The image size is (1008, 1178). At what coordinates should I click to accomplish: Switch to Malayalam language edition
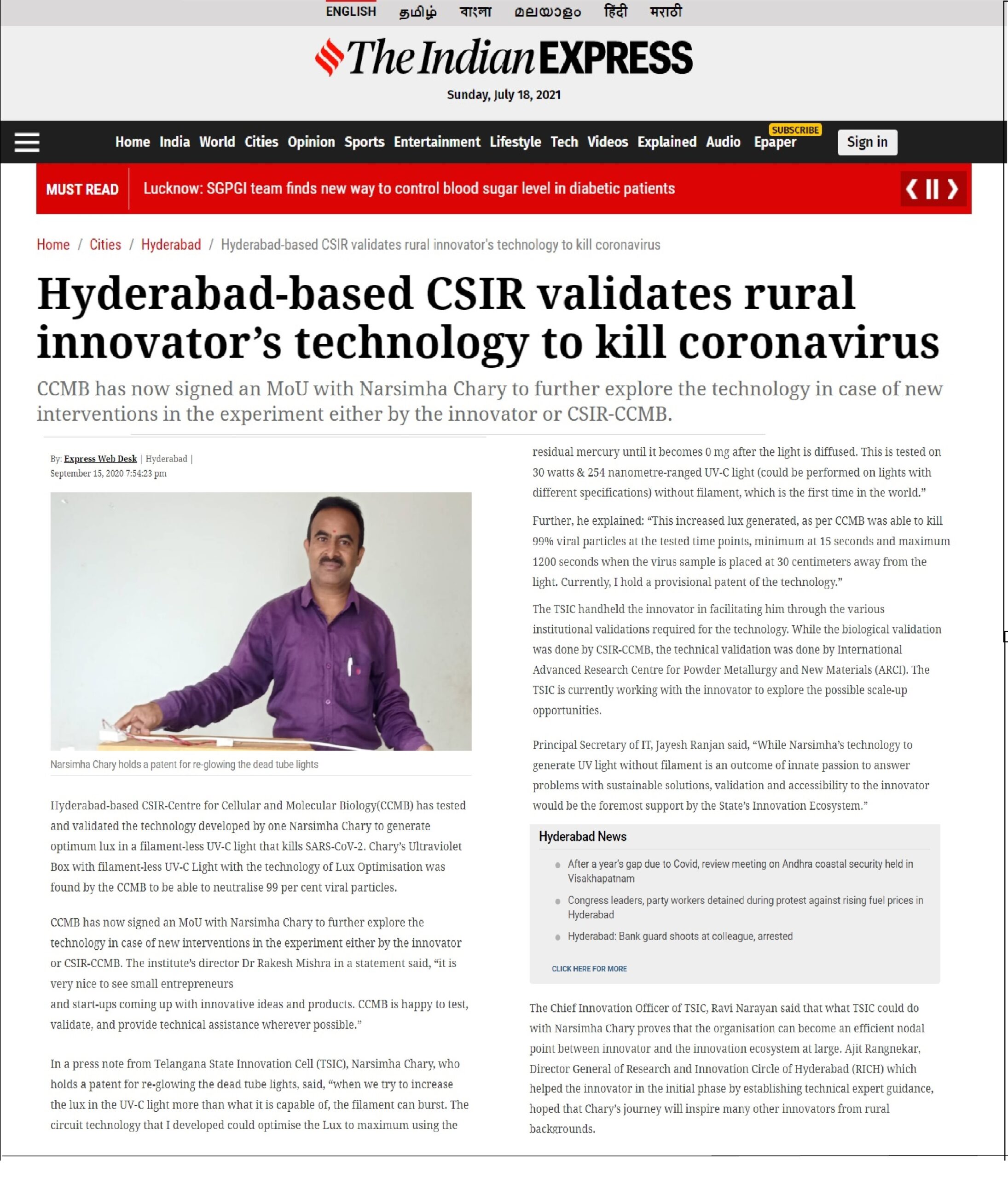point(547,12)
